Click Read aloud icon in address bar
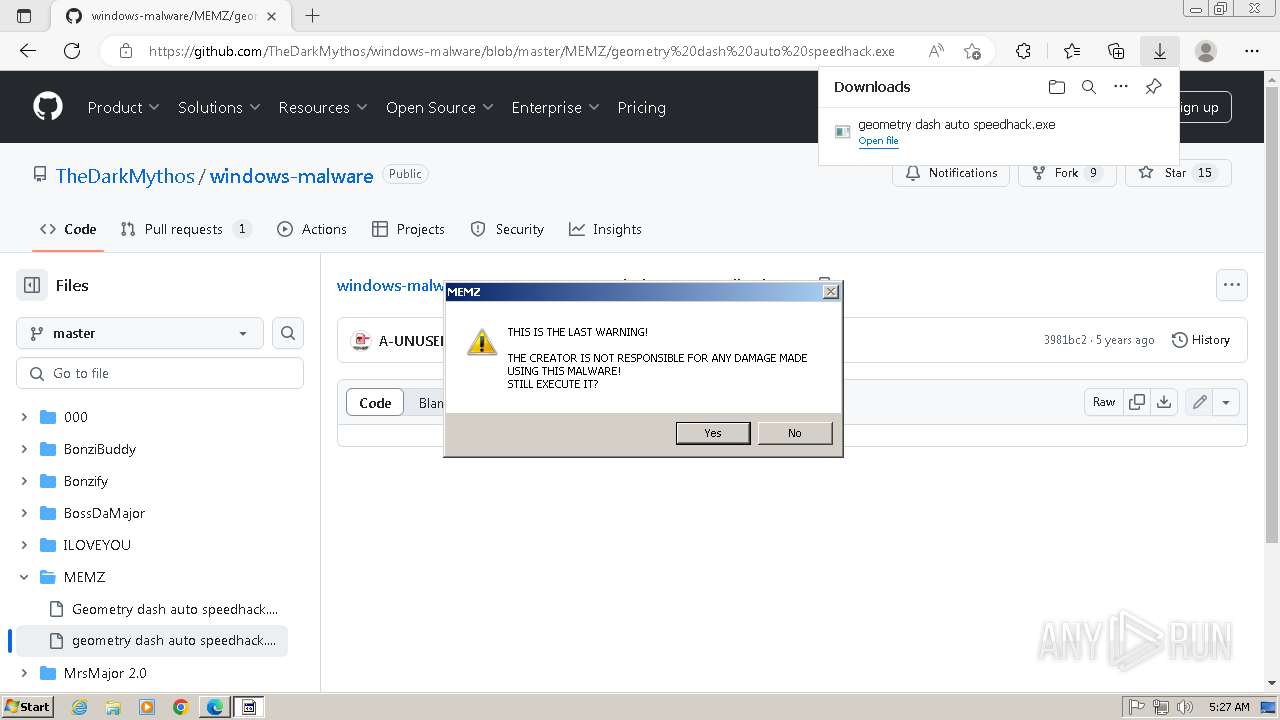Viewport: 1280px width, 720px height. click(x=936, y=51)
